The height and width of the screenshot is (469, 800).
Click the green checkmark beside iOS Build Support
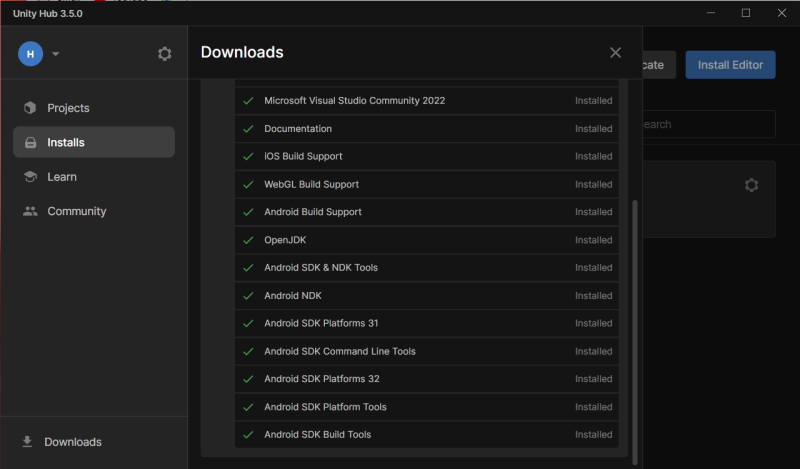(248, 156)
